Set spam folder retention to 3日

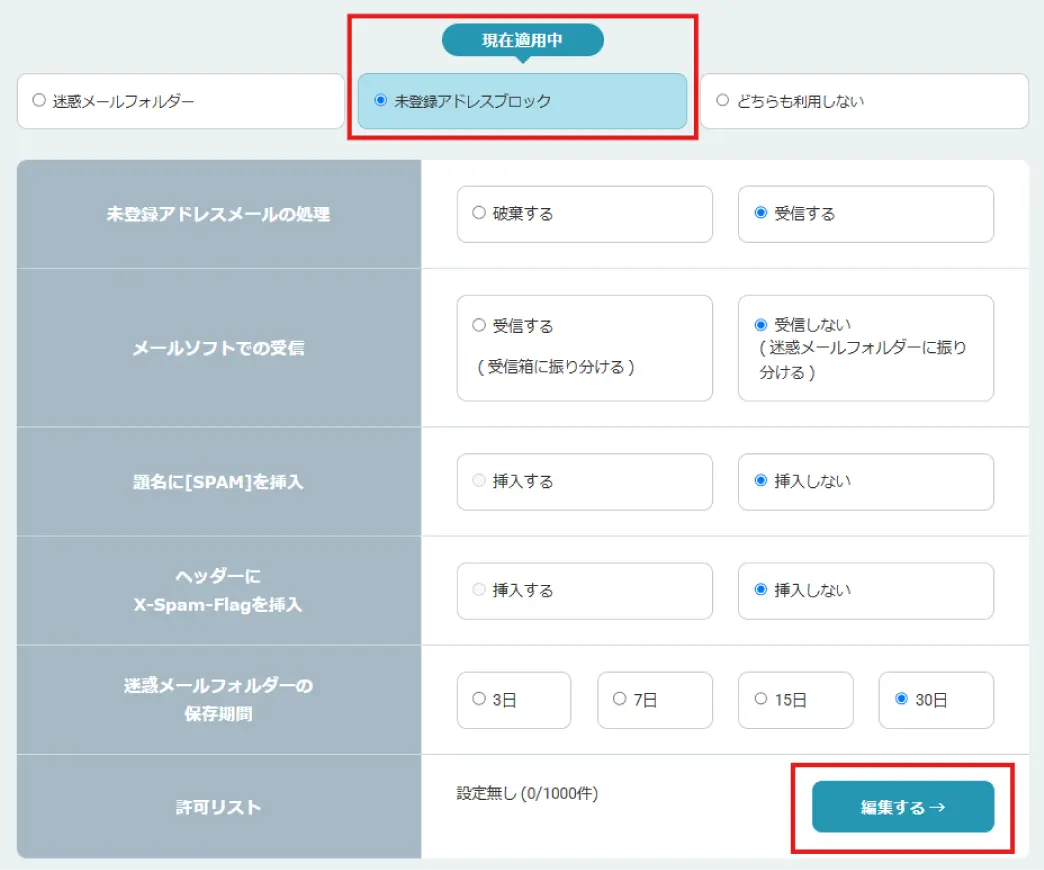[x=479, y=700]
